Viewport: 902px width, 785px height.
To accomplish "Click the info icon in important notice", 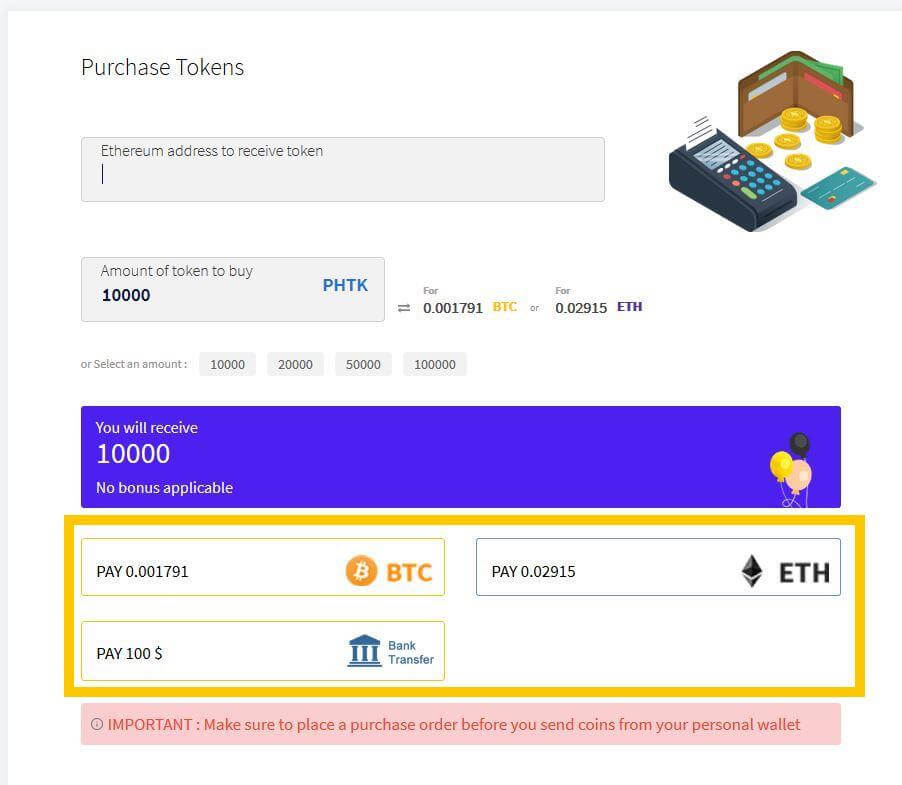I will (x=97, y=724).
